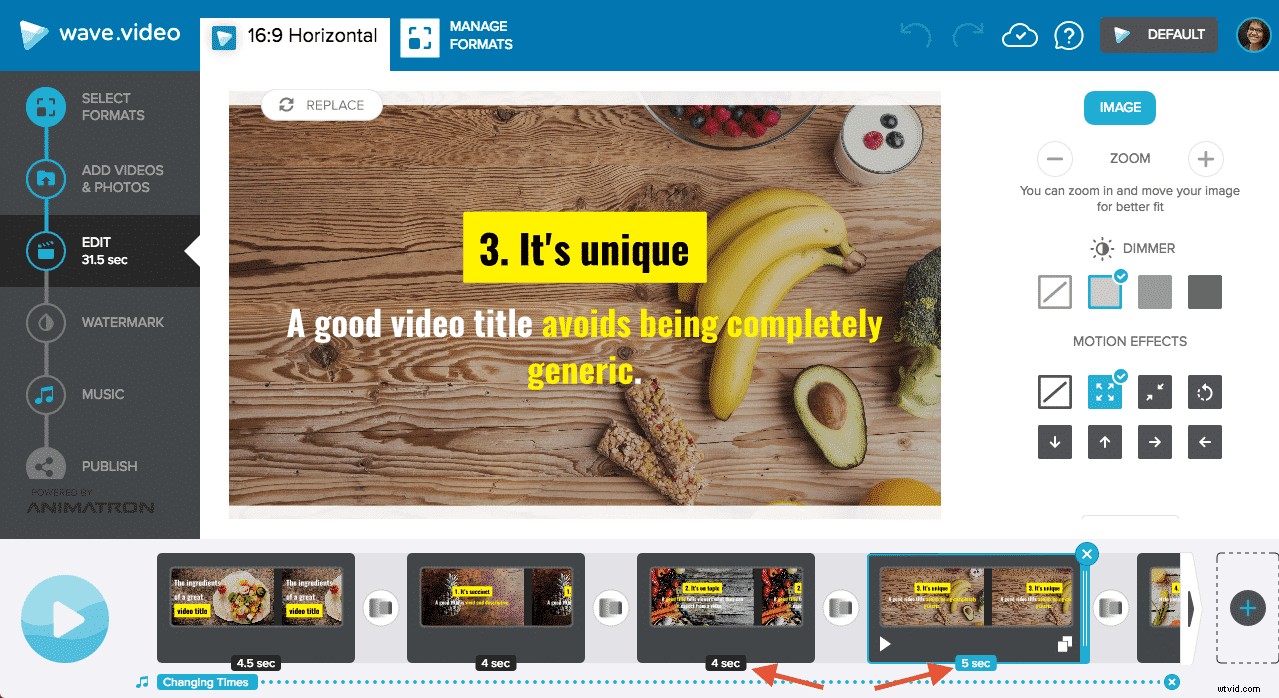
Task: Open the help menu
Action: [x=1068, y=34]
